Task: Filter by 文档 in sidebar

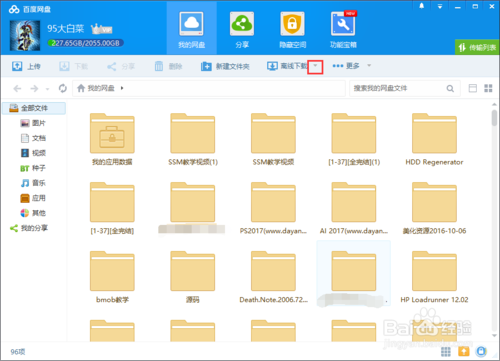Action: point(33,138)
